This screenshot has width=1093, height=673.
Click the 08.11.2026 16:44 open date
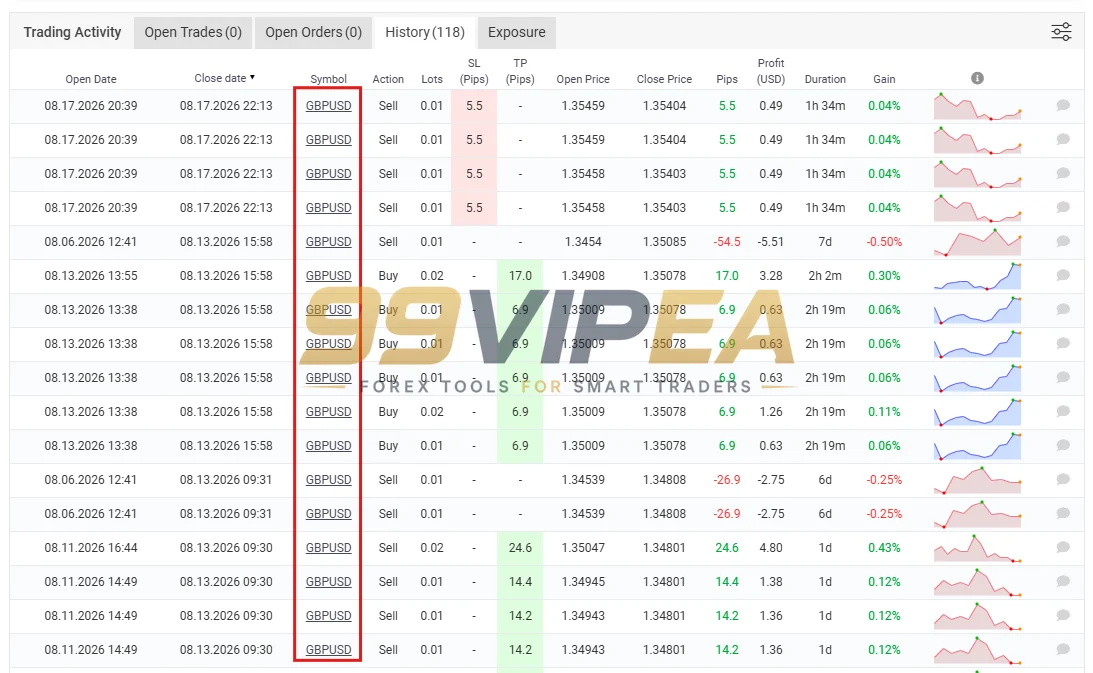[x=91, y=547]
